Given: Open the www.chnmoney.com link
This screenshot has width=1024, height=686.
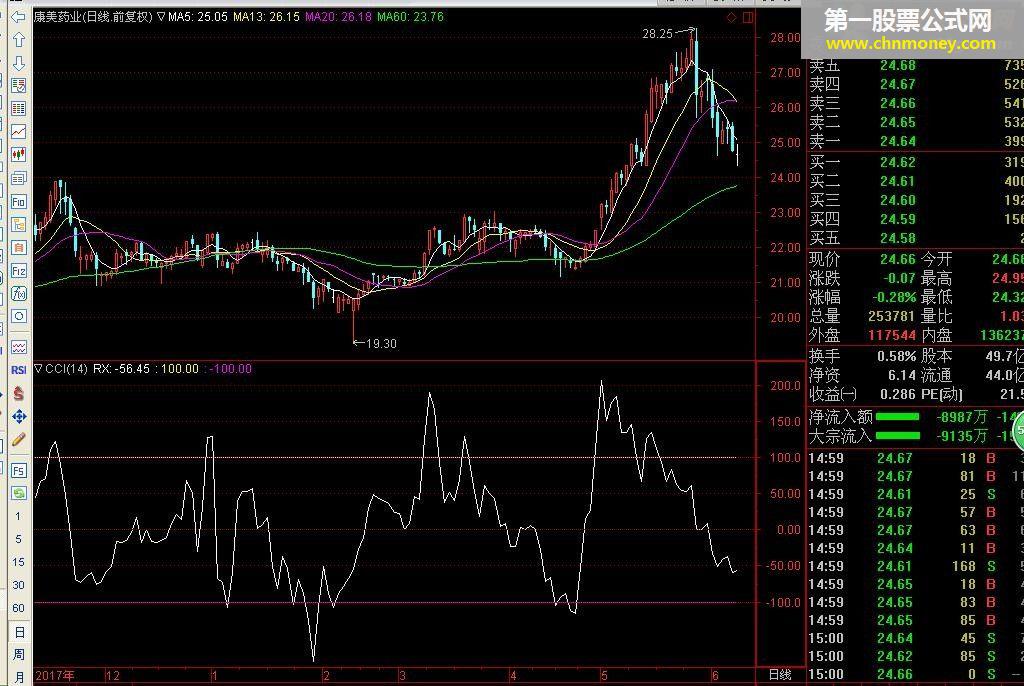Looking at the screenshot, I should (910, 44).
